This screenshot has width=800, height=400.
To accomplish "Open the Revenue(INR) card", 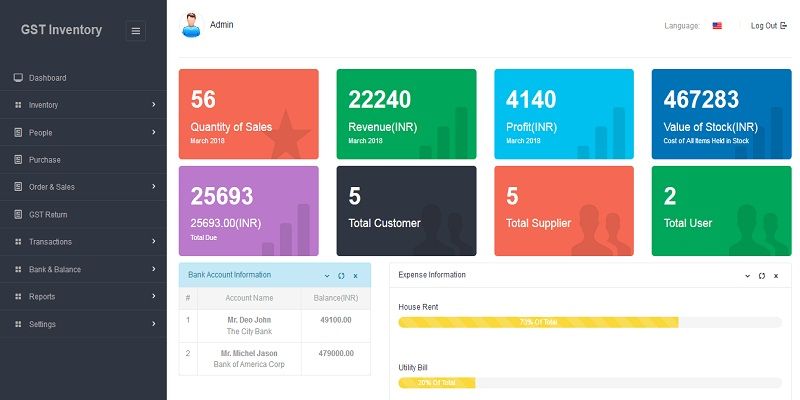I will (x=406, y=114).
